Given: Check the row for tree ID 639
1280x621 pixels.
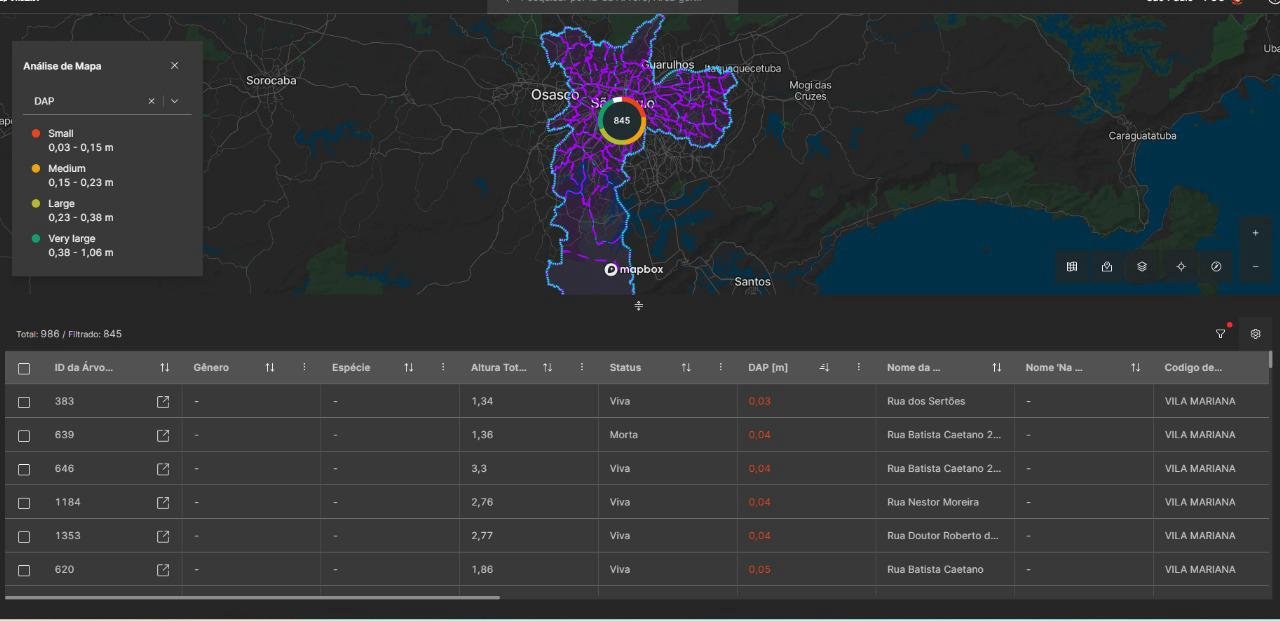Looking at the screenshot, I should (x=24, y=436).
